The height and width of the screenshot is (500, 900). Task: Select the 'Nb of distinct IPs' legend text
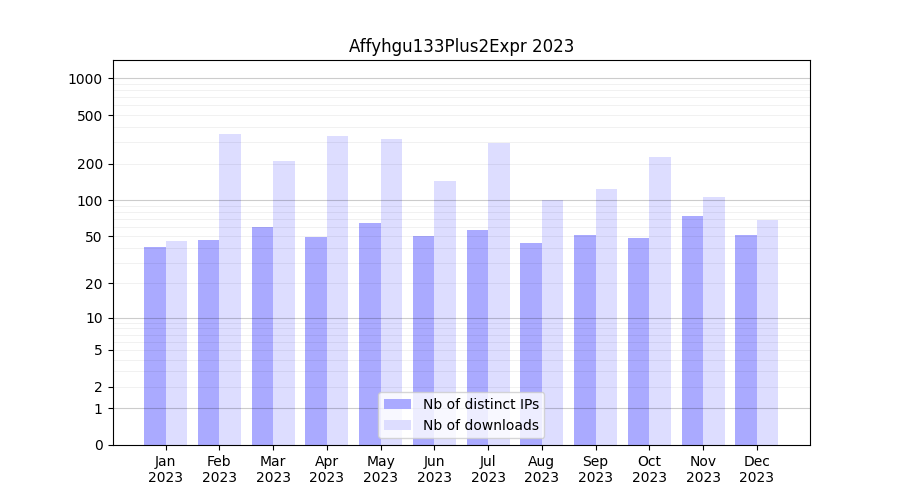480,404
